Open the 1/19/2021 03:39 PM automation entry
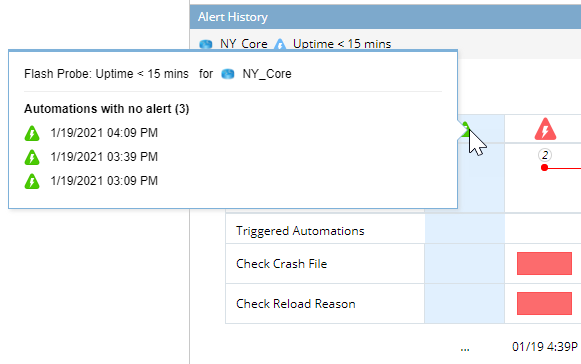581x364 pixels. 104,157
